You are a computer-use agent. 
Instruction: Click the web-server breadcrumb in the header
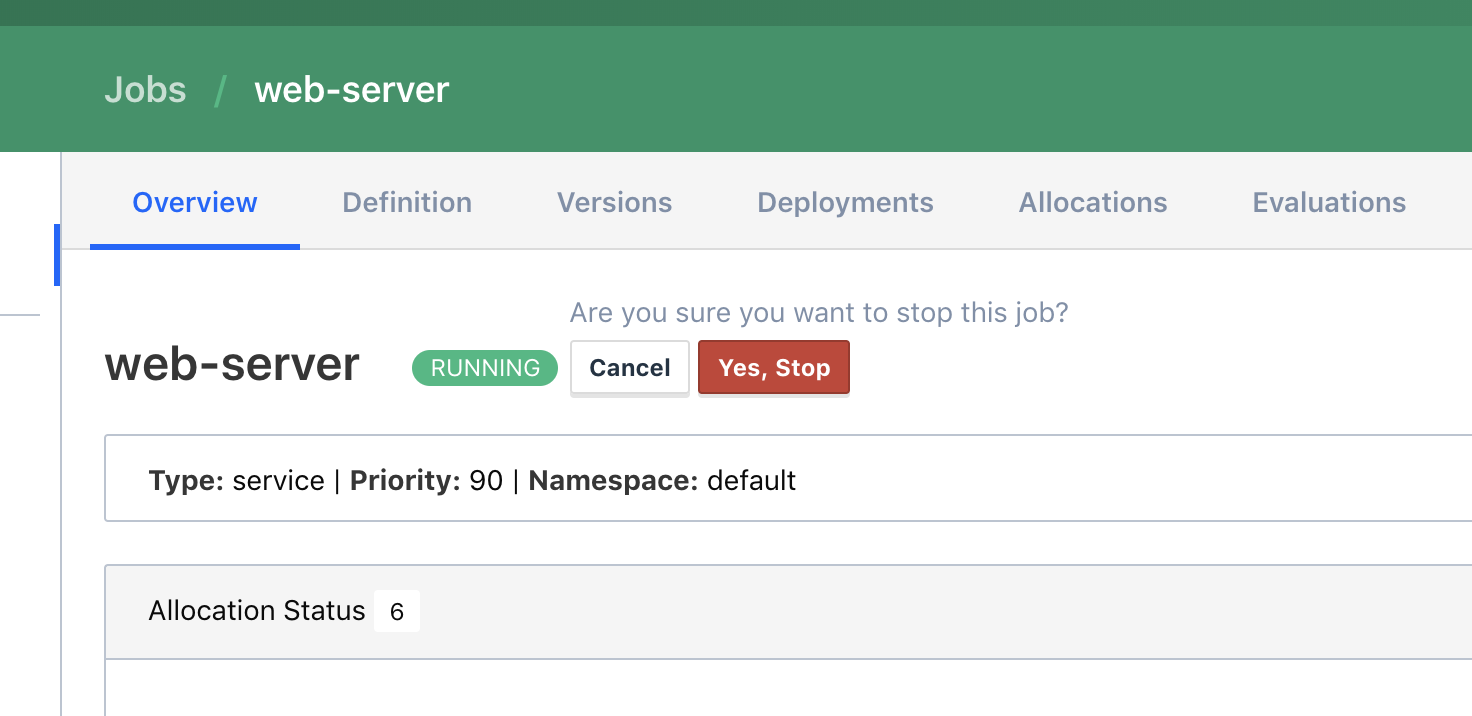pos(351,90)
